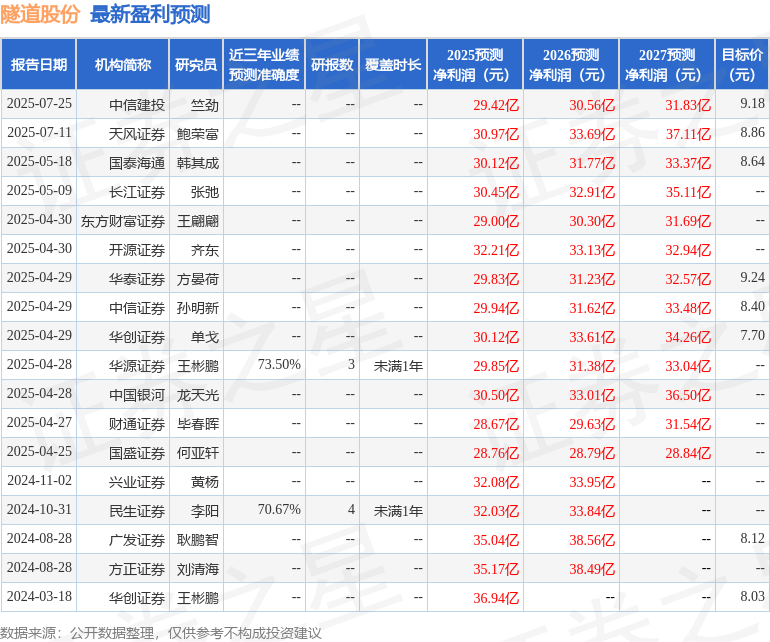Click the 70.67% accuracy value

point(279,509)
